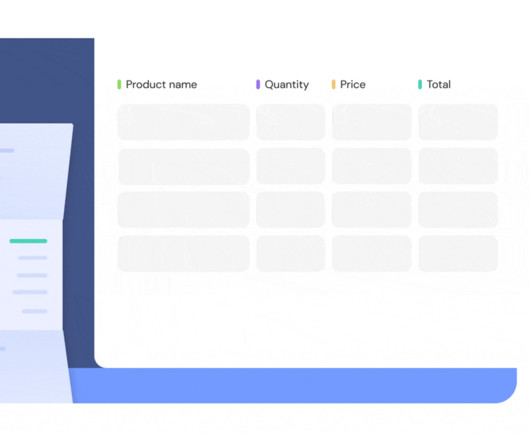Select third row Total cell
The image size is (530, 442).
(458, 210)
